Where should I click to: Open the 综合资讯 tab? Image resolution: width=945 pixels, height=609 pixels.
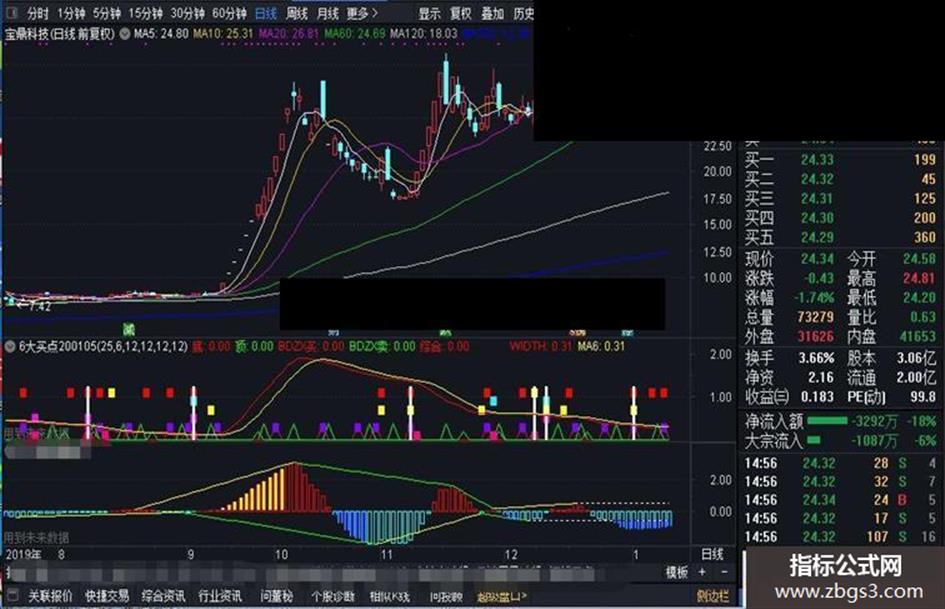click(x=163, y=596)
